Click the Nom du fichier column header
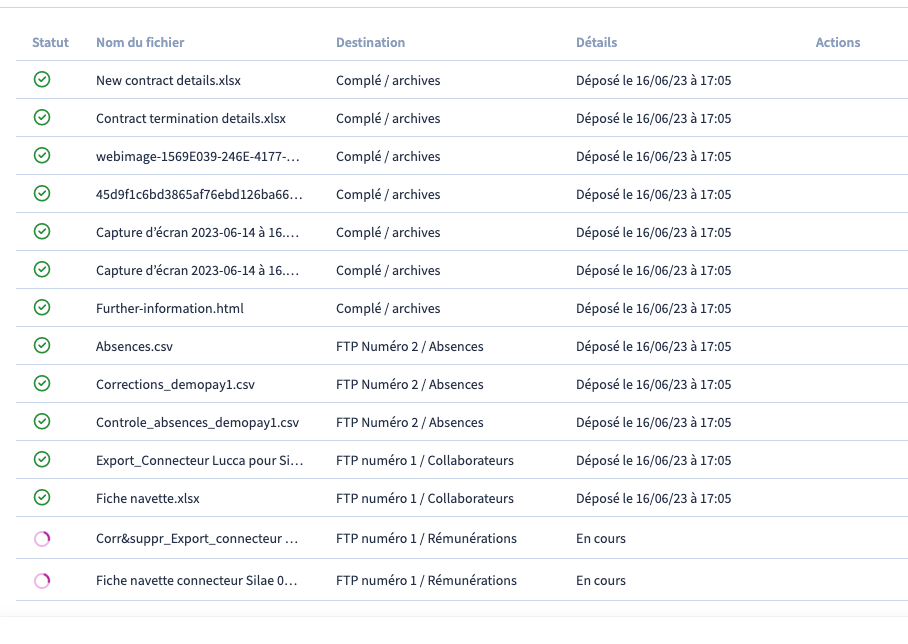This screenshot has height=644, width=908. coord(140,42)
